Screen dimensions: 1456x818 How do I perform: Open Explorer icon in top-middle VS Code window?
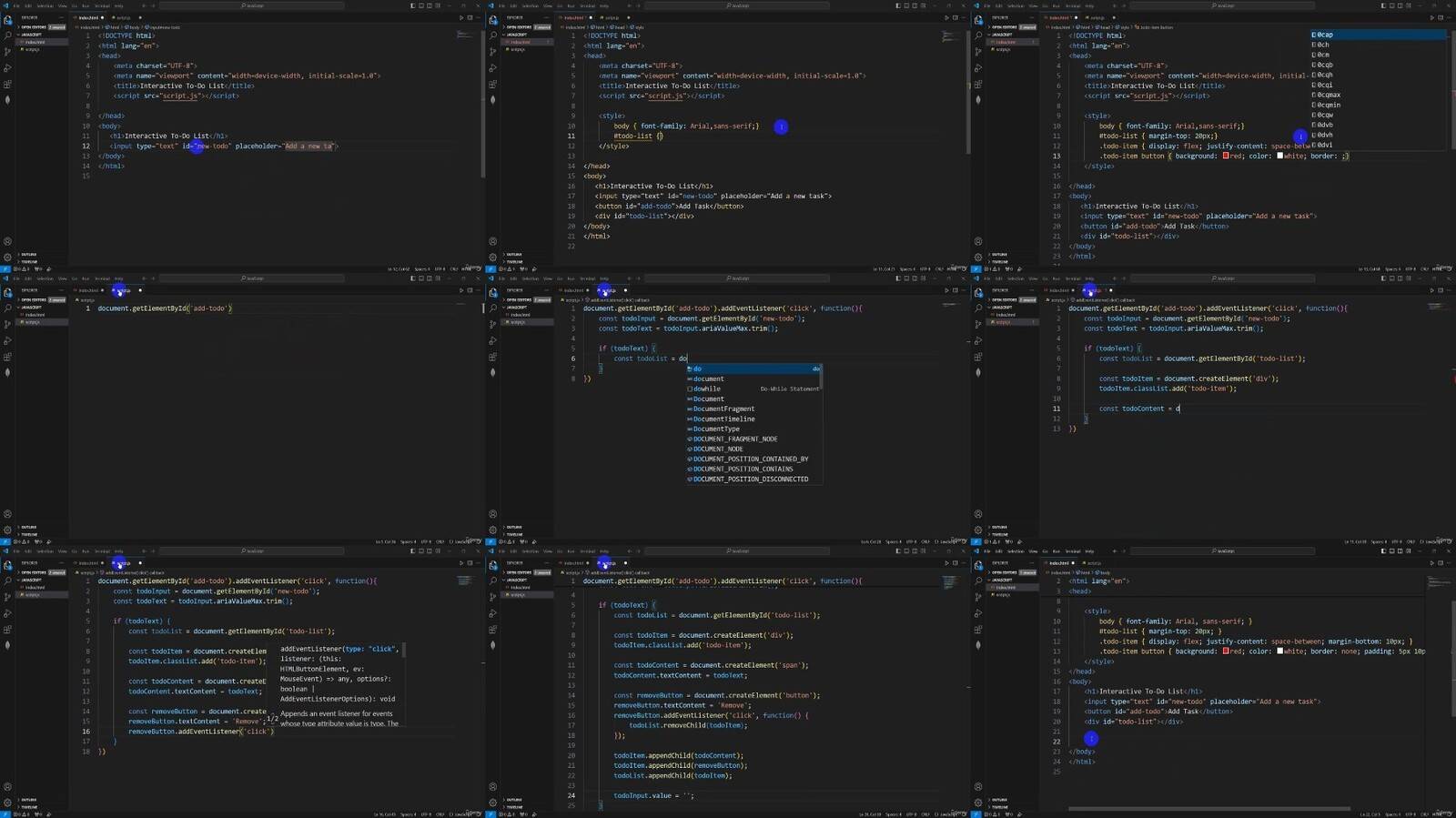click(492, 19)
